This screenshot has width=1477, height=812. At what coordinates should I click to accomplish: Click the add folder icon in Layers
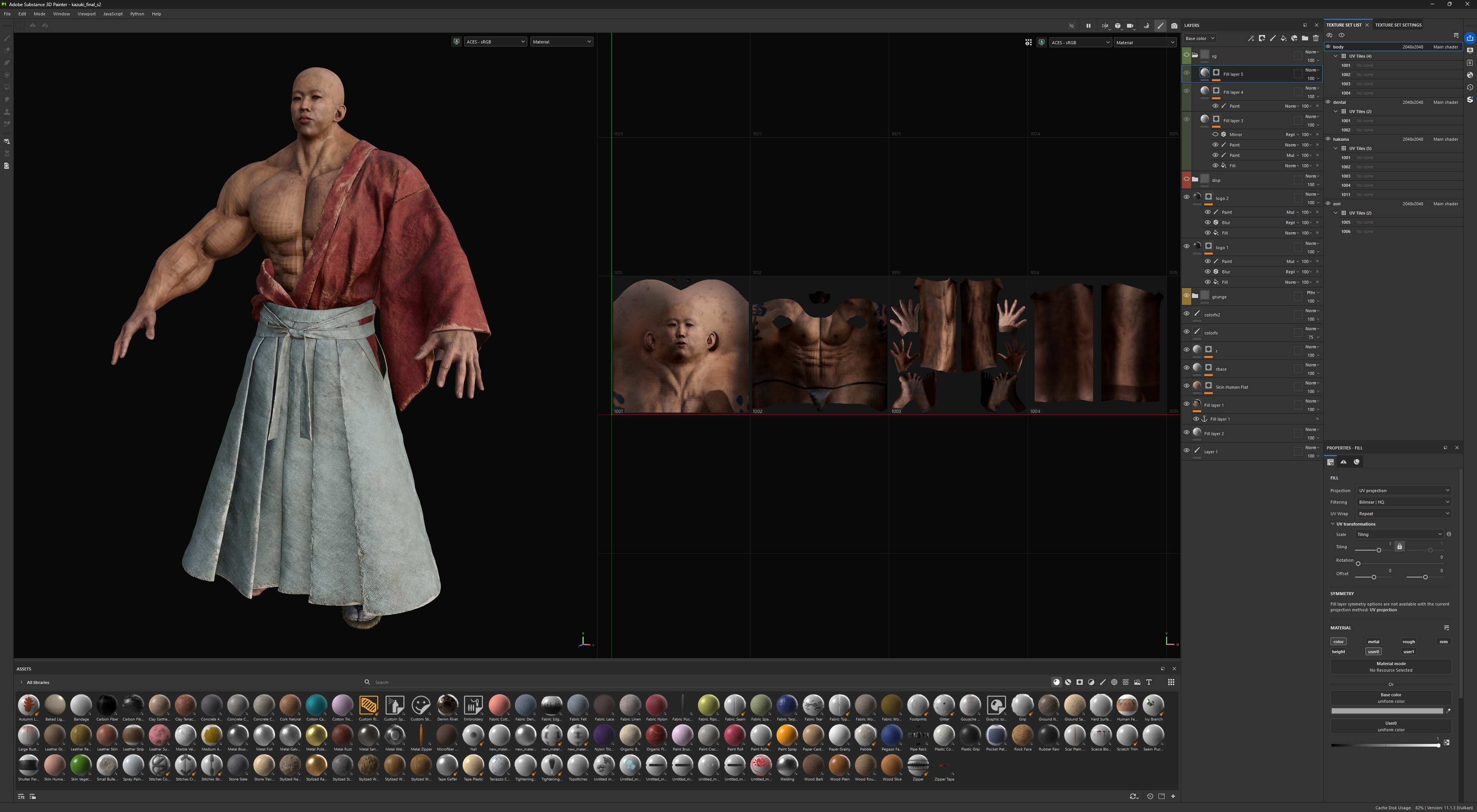click(x=1305, y=38)
